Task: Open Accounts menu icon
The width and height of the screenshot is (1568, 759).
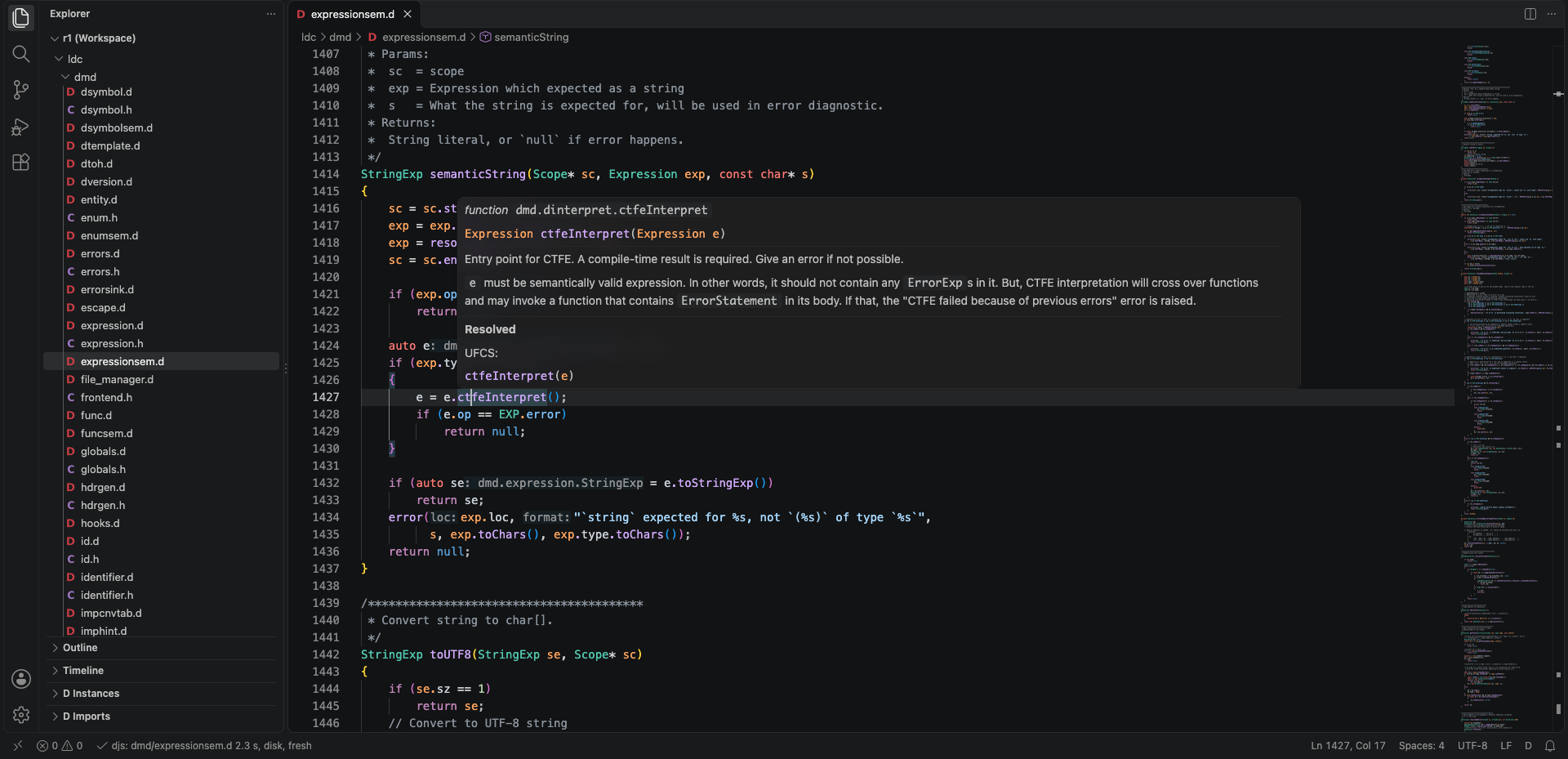Action: pyautogui.click(x=21, y=679)
